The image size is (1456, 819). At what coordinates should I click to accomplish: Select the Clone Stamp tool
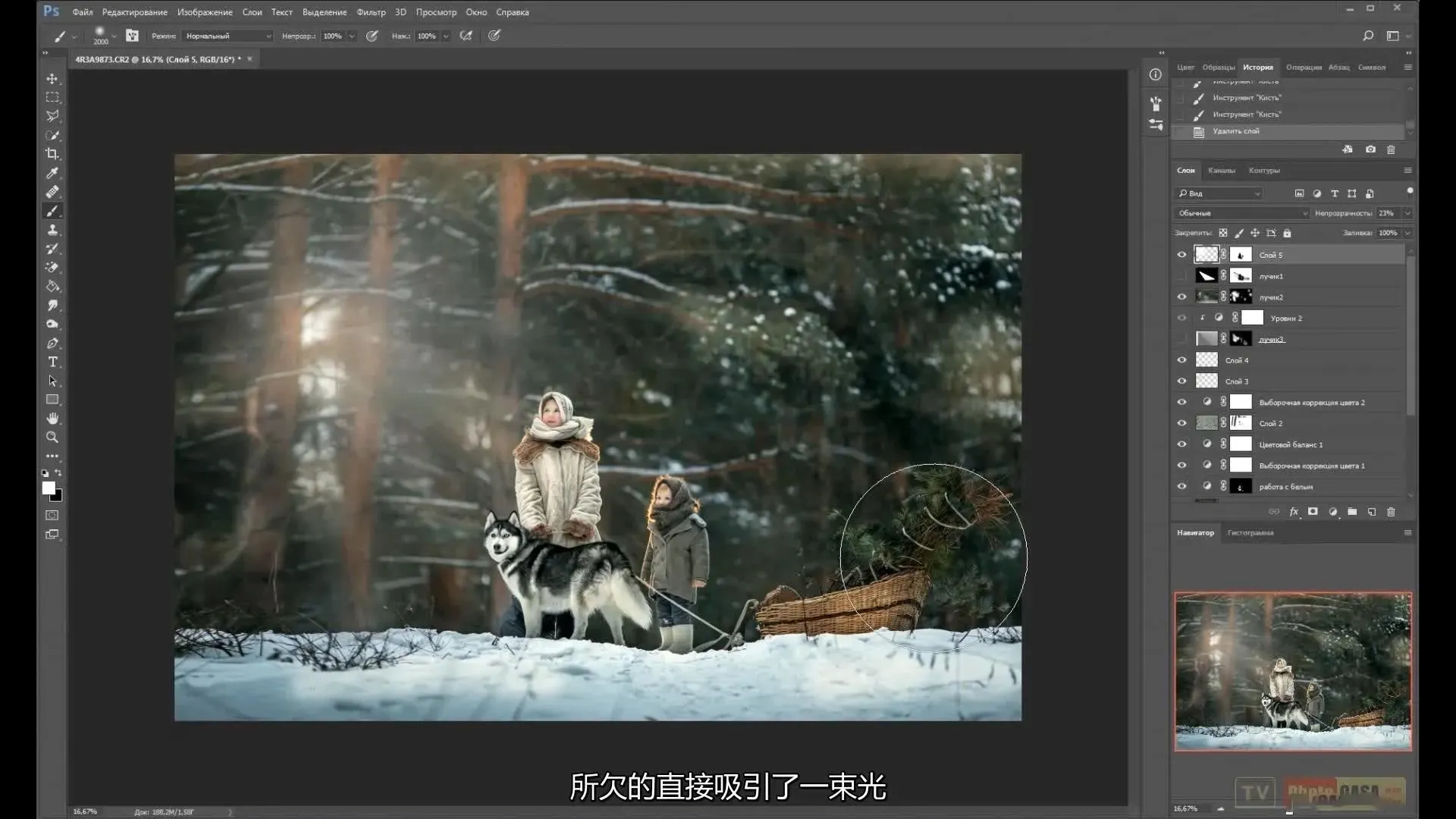point(52,230)
